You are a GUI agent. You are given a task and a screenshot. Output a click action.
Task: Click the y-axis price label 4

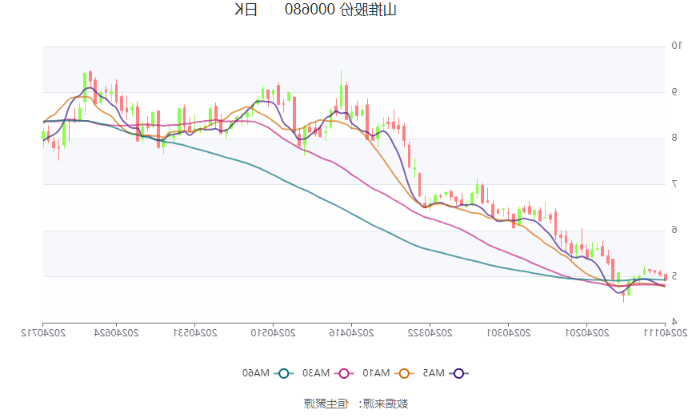click(x=675, y=322)
